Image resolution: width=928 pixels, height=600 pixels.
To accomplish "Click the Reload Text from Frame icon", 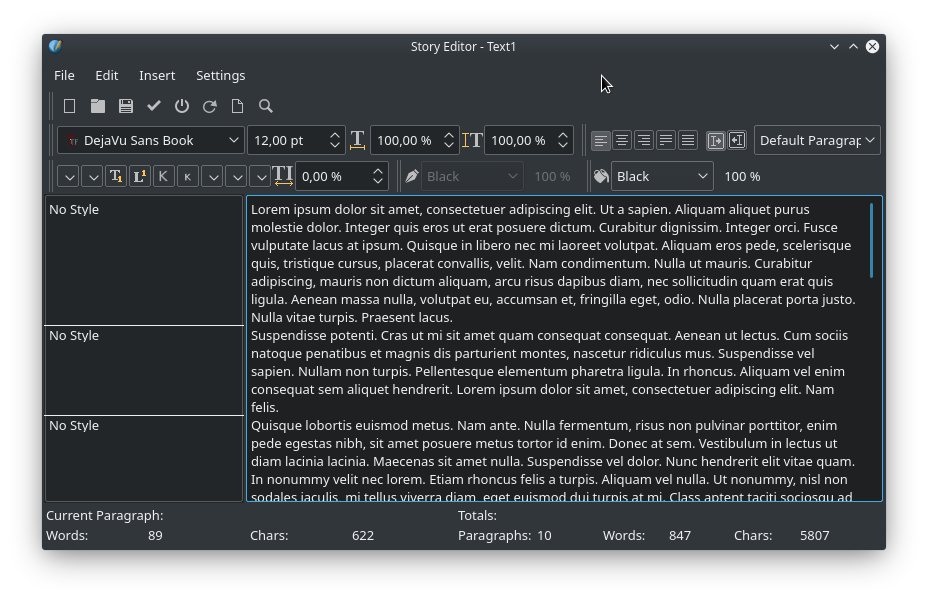I will pos(210,106).
